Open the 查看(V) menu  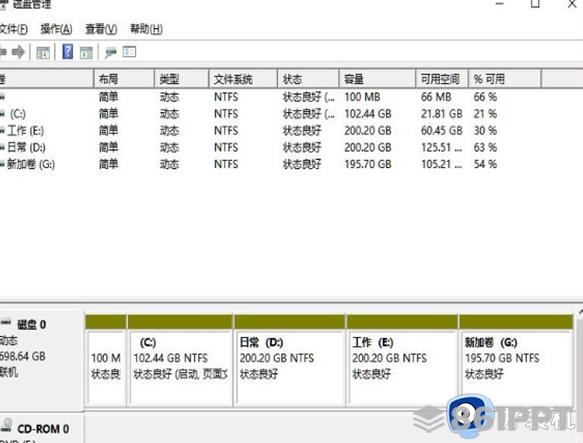pos(101,29)
